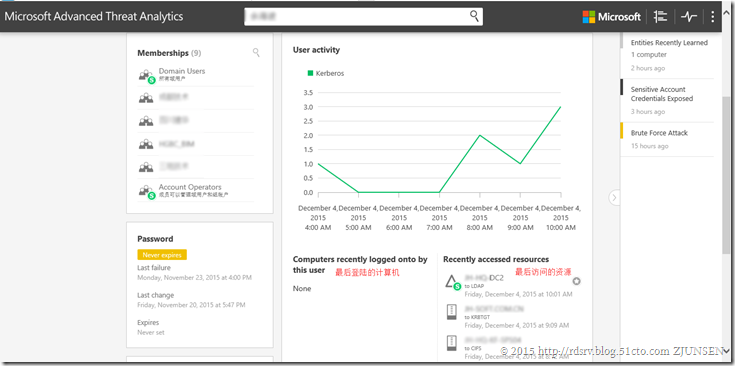Click the 10:00 AM chart data point

[560, 107]
